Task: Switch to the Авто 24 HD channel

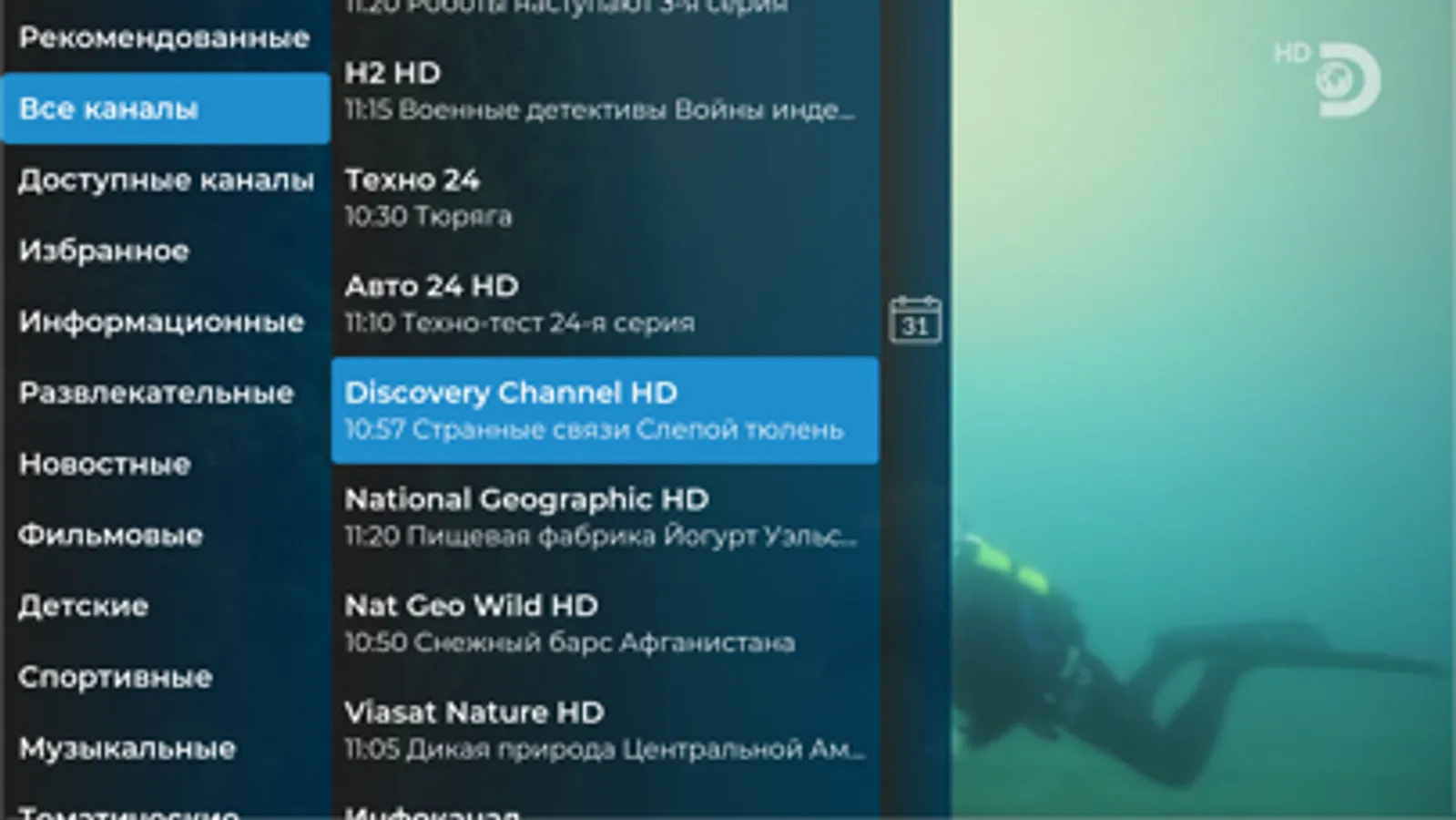Action: pyautogui.click(x=605, y=303)
